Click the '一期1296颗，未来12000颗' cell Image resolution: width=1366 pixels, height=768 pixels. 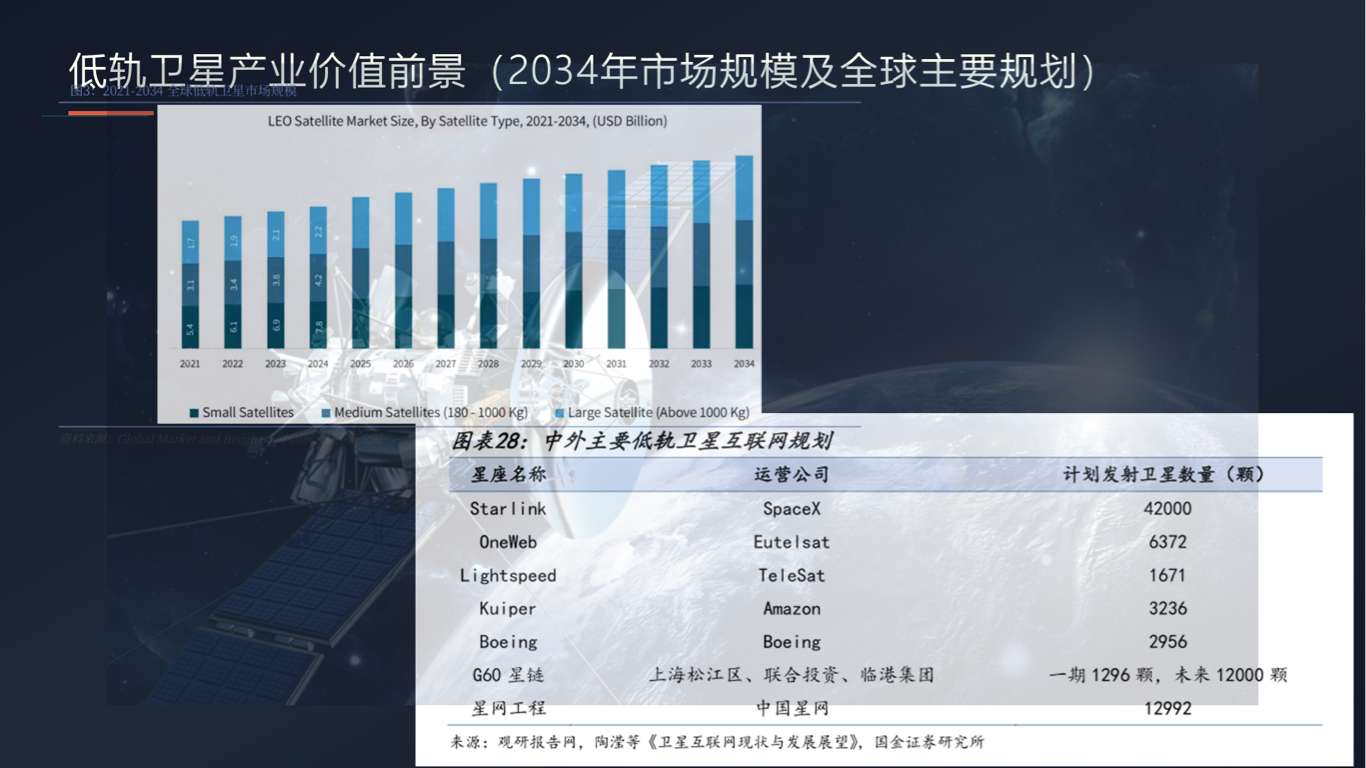tap(1167, 675)
